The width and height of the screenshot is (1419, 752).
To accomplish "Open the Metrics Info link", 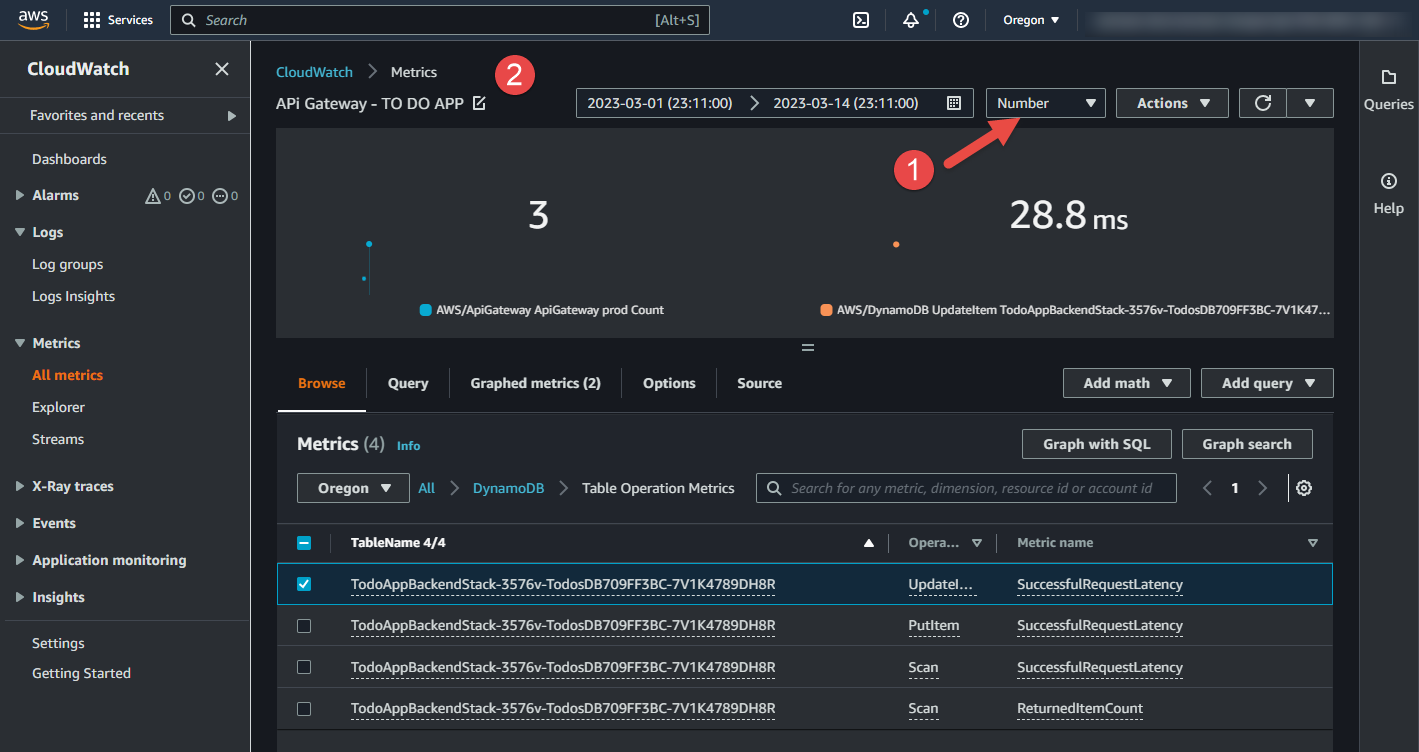I will coord(408,446).
